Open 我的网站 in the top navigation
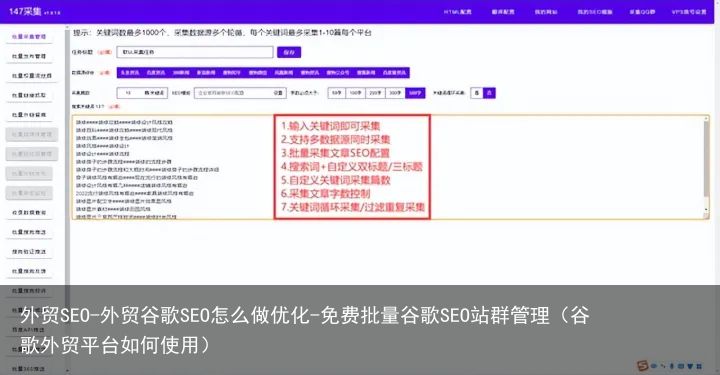720x375 pixels. (x=546, y=12)
